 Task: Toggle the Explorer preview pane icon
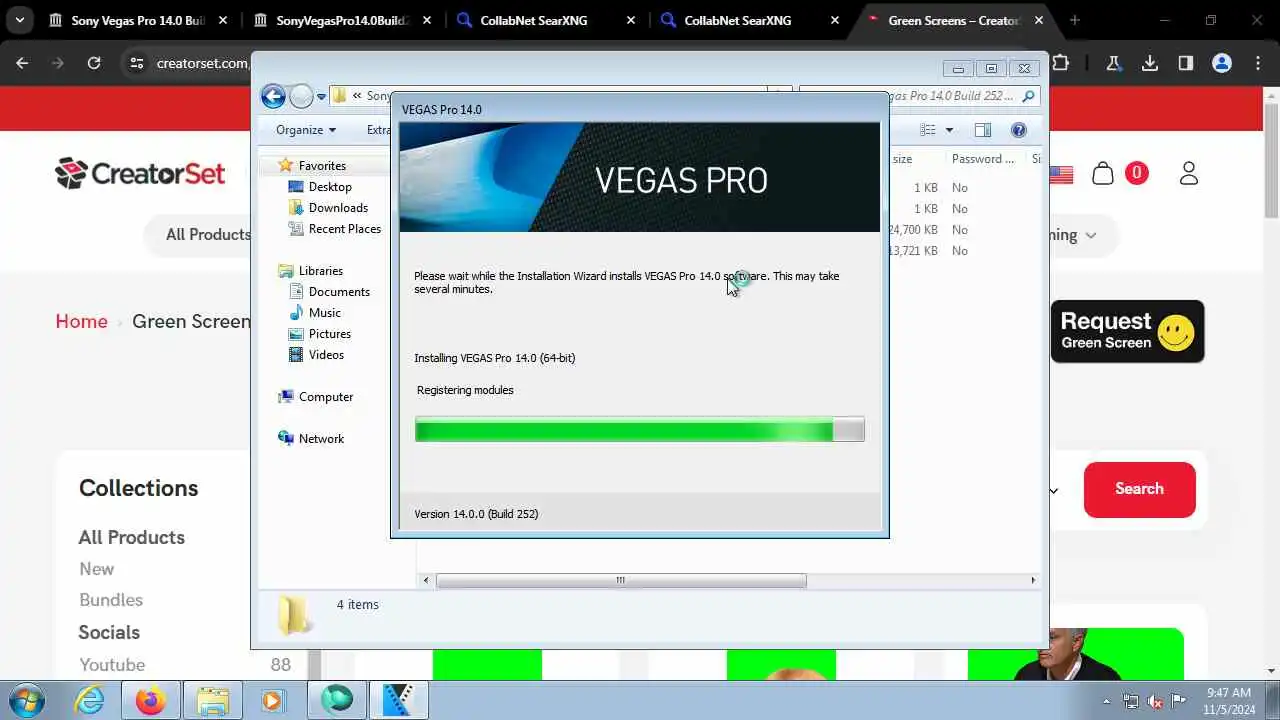click(983, 130)
